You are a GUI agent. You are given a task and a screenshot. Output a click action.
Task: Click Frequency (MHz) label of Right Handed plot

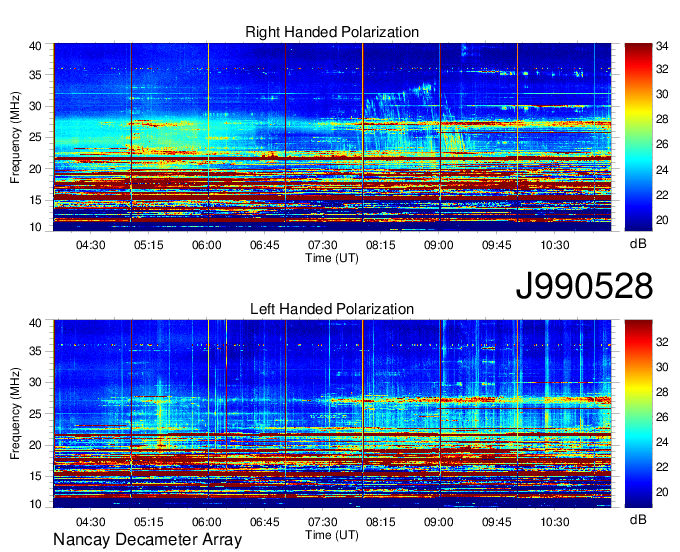(15, 137)
